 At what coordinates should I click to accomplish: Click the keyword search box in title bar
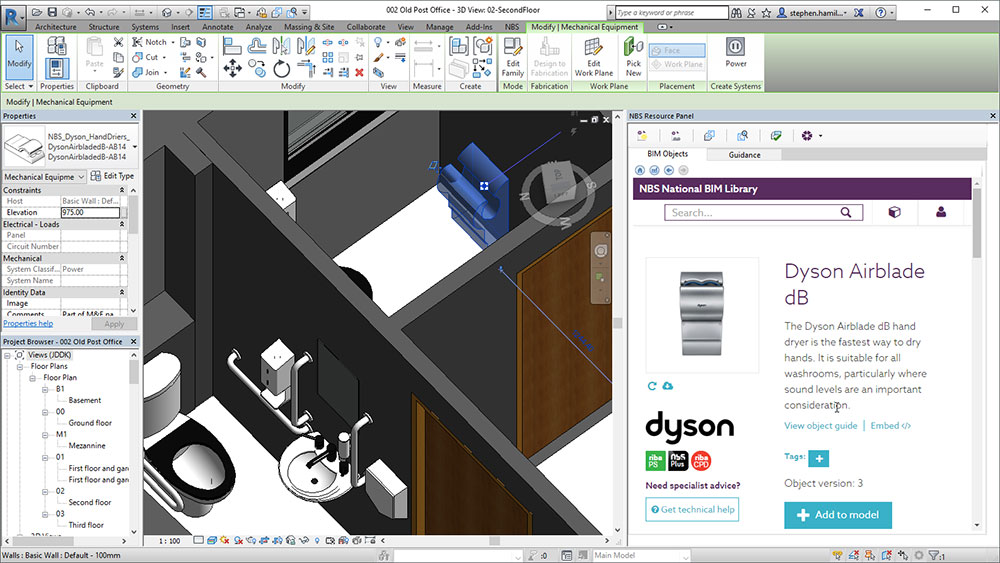[672, 12]
